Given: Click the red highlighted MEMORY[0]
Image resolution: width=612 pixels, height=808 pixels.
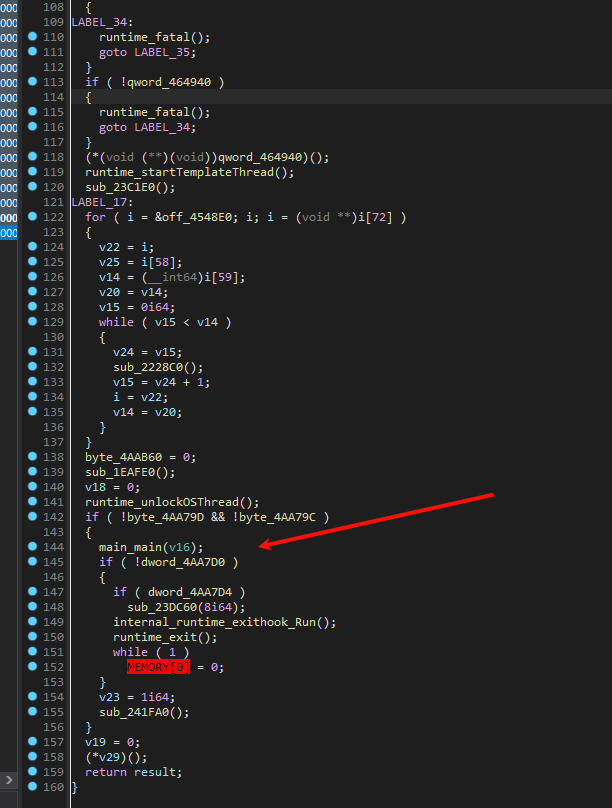Looking at the screenshot, I should coord(158,667).
